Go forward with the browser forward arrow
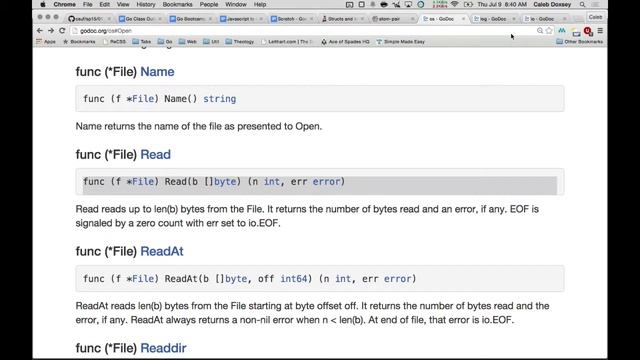 (x=51, y=31)
